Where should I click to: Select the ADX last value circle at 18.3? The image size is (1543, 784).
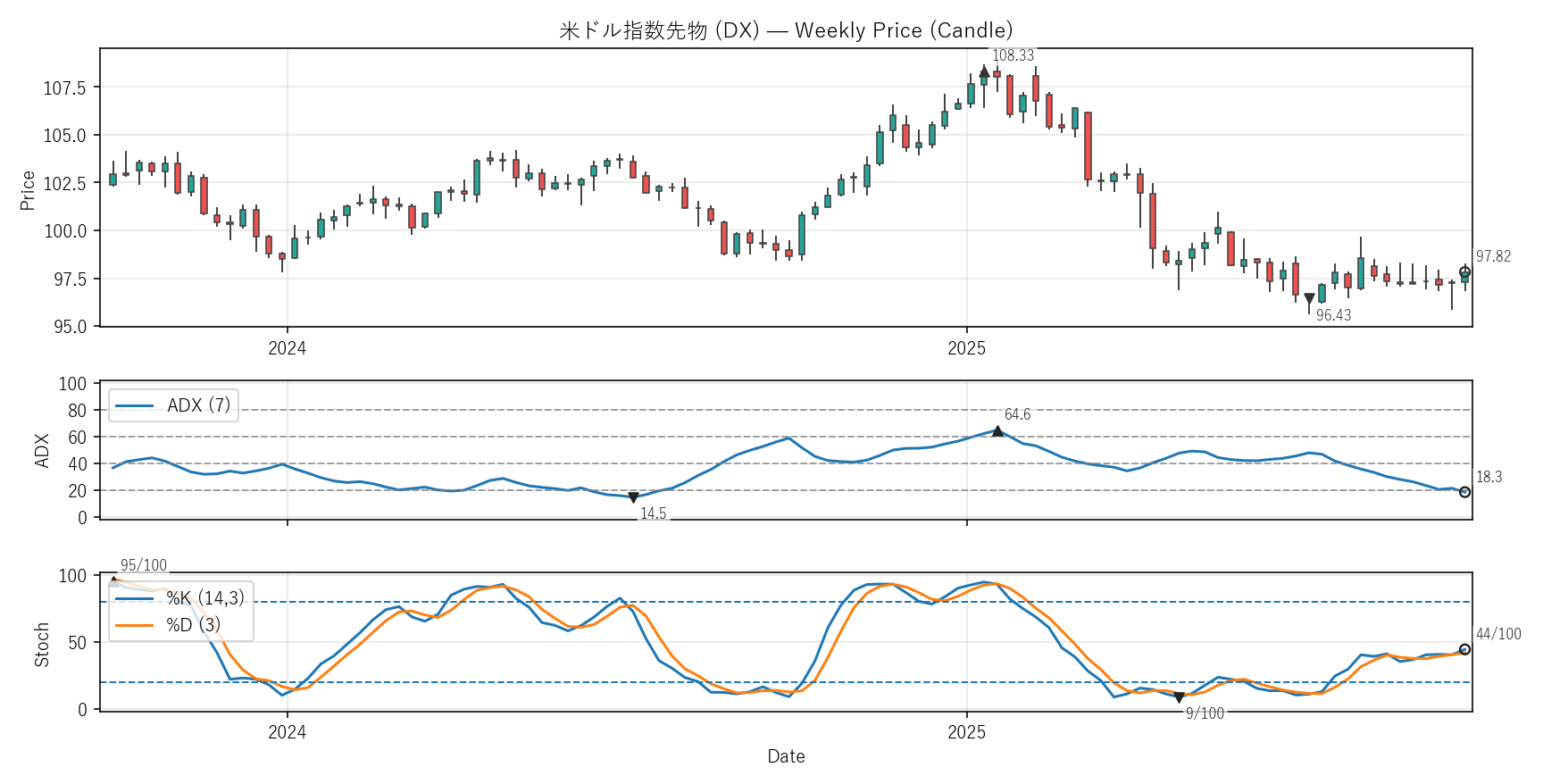pyautogui.click(x=1464, y=492)
